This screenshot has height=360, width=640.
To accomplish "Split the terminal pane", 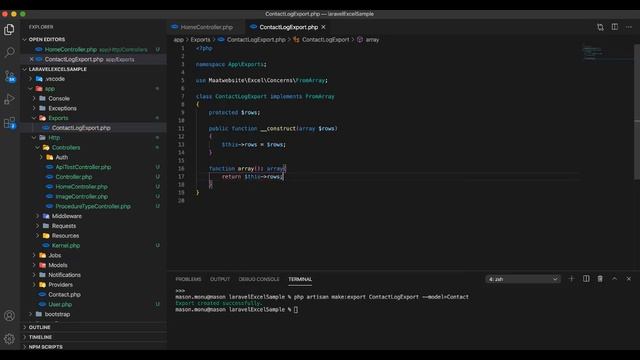I will click(586, 279).
